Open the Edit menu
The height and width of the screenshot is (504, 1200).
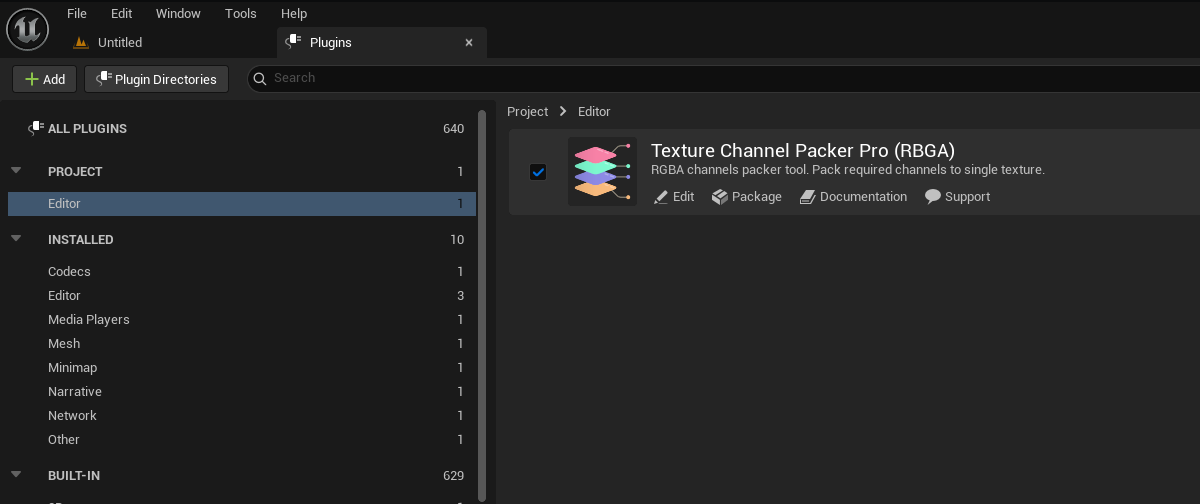(121, 13)
